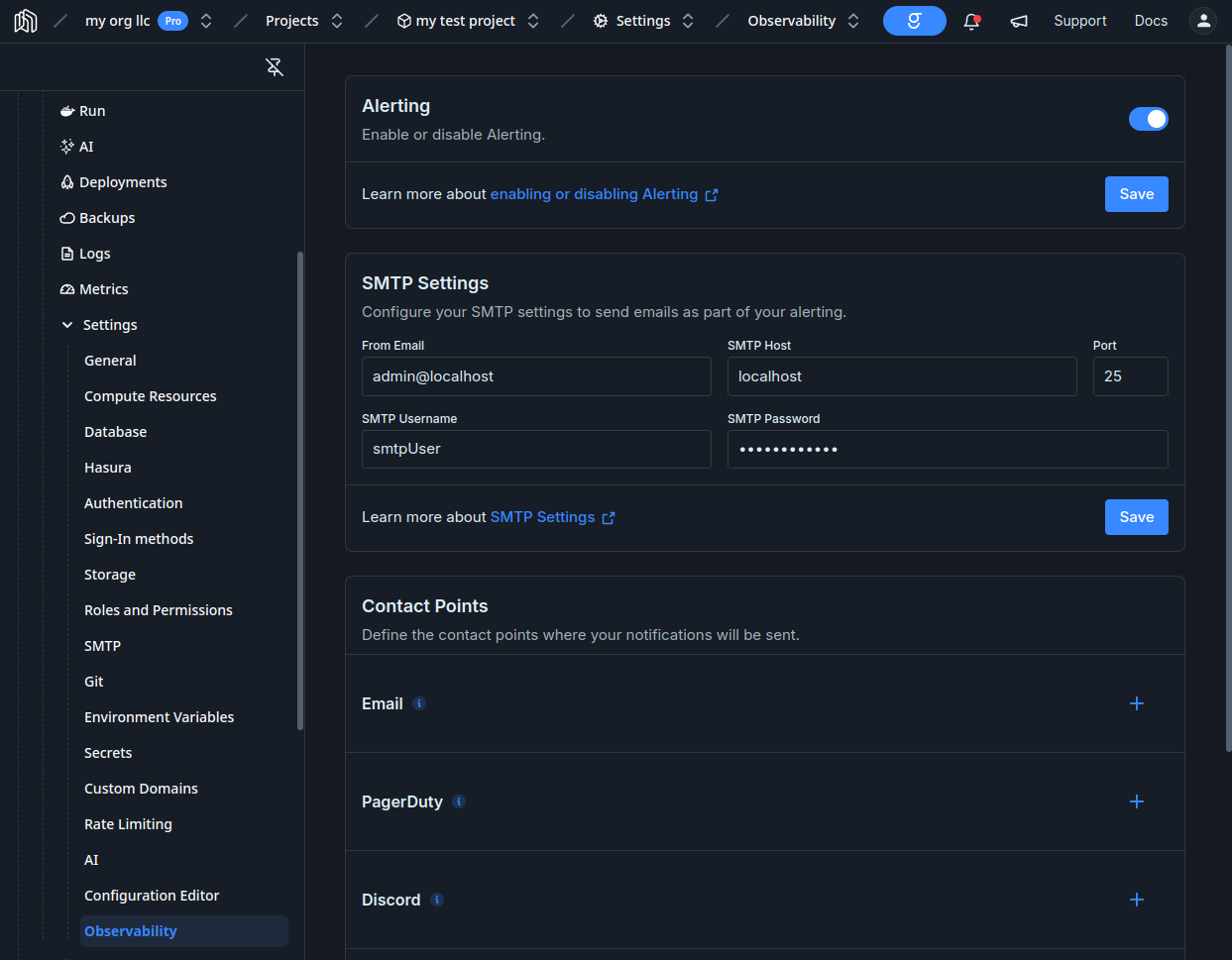Click the megaphone announcements icon
The image size is (1232, 960).
click(1019, 21)
